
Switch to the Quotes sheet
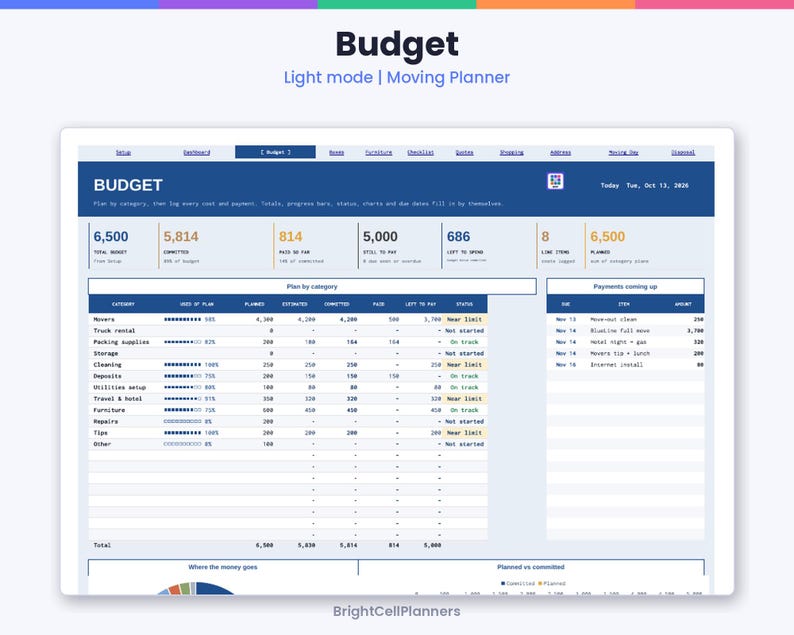(x=464, y=152)
